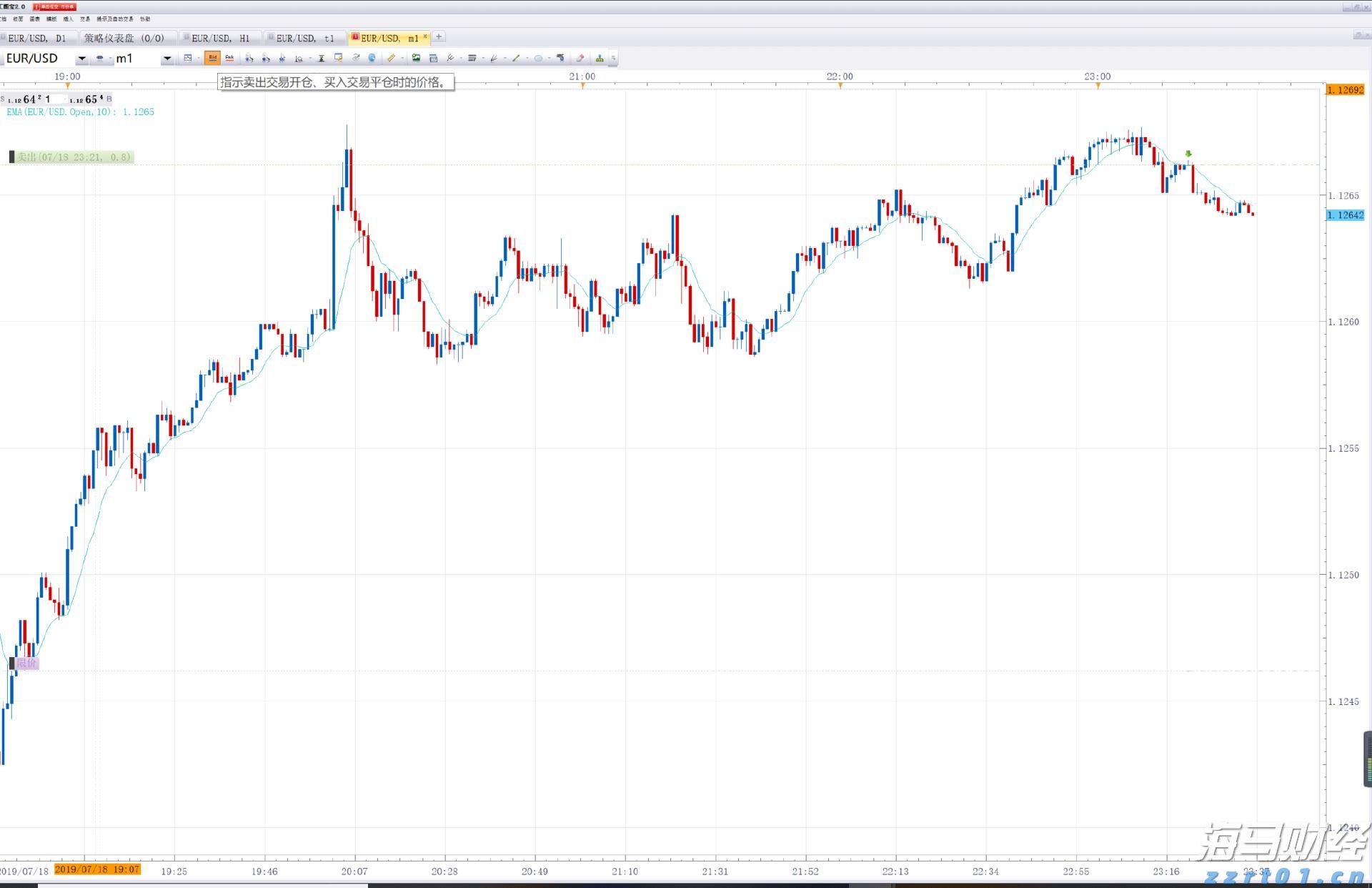Click the green hierarchy icon
Image resolution: width=1372 pixels, height=888 pixels.
[x=600, y=59]
